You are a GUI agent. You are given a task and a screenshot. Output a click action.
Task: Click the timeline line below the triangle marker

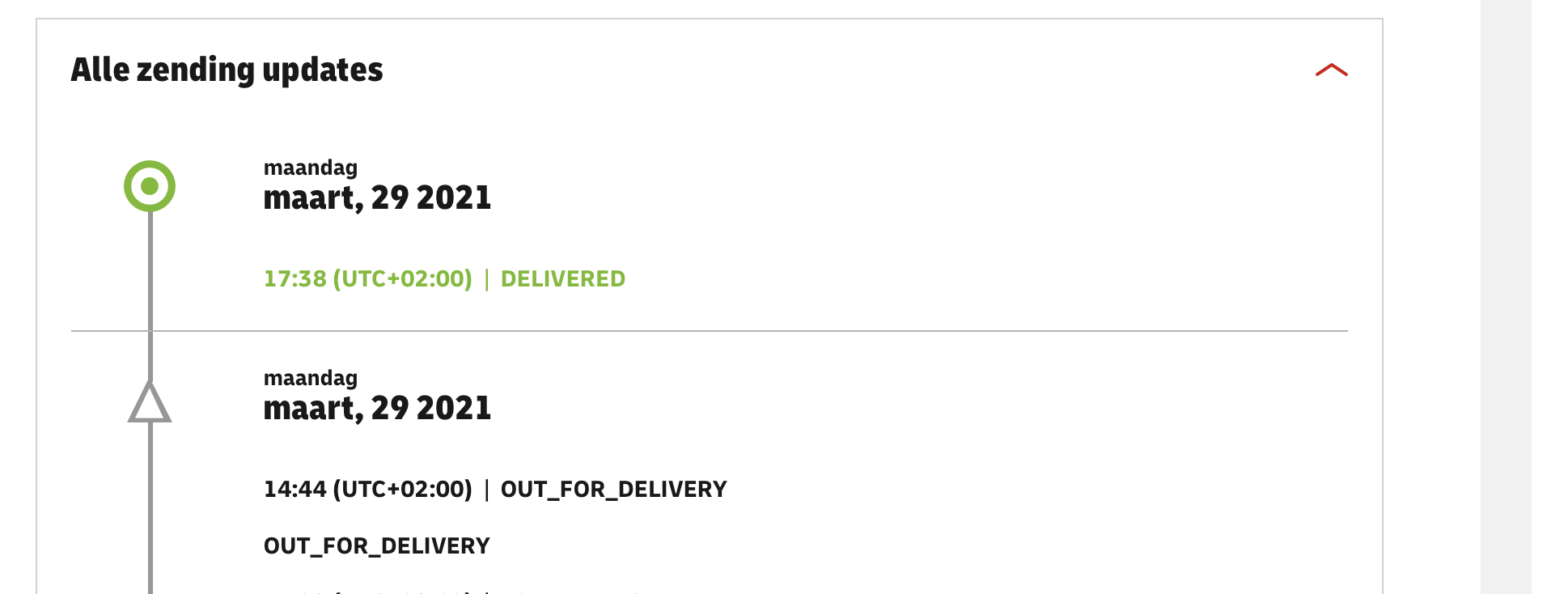(150, 508)
